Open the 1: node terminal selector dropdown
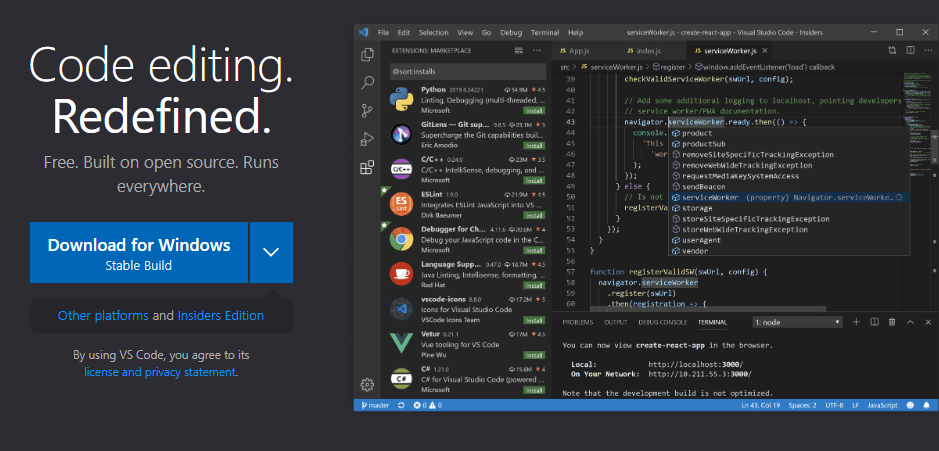Screen dimensions: 939x451 (x=798, y=322)
